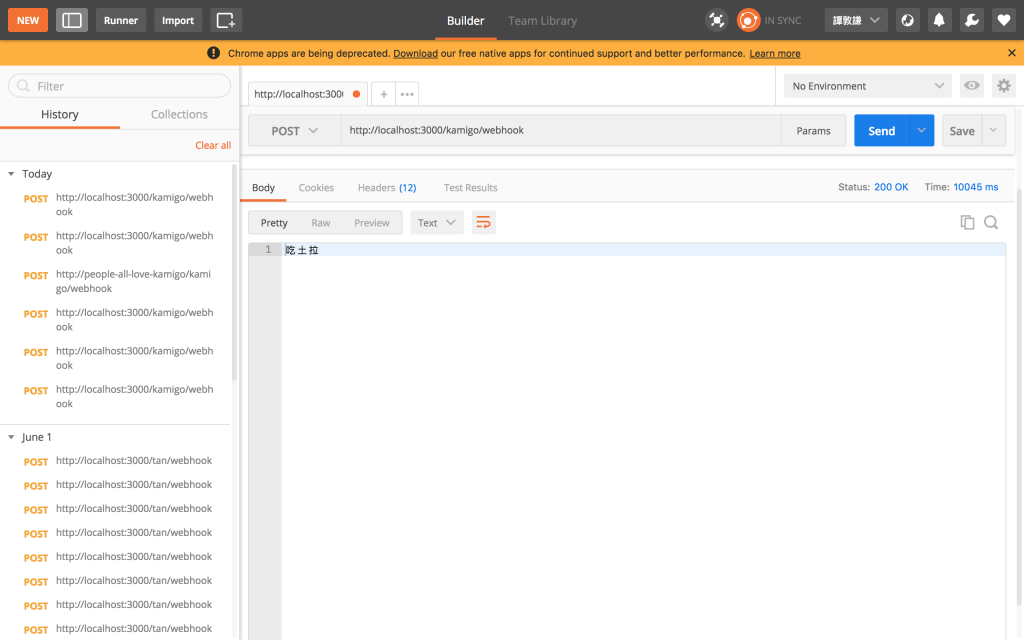Click the Import button
This screenshot has height=640, width=1024.
click(178, 20)
